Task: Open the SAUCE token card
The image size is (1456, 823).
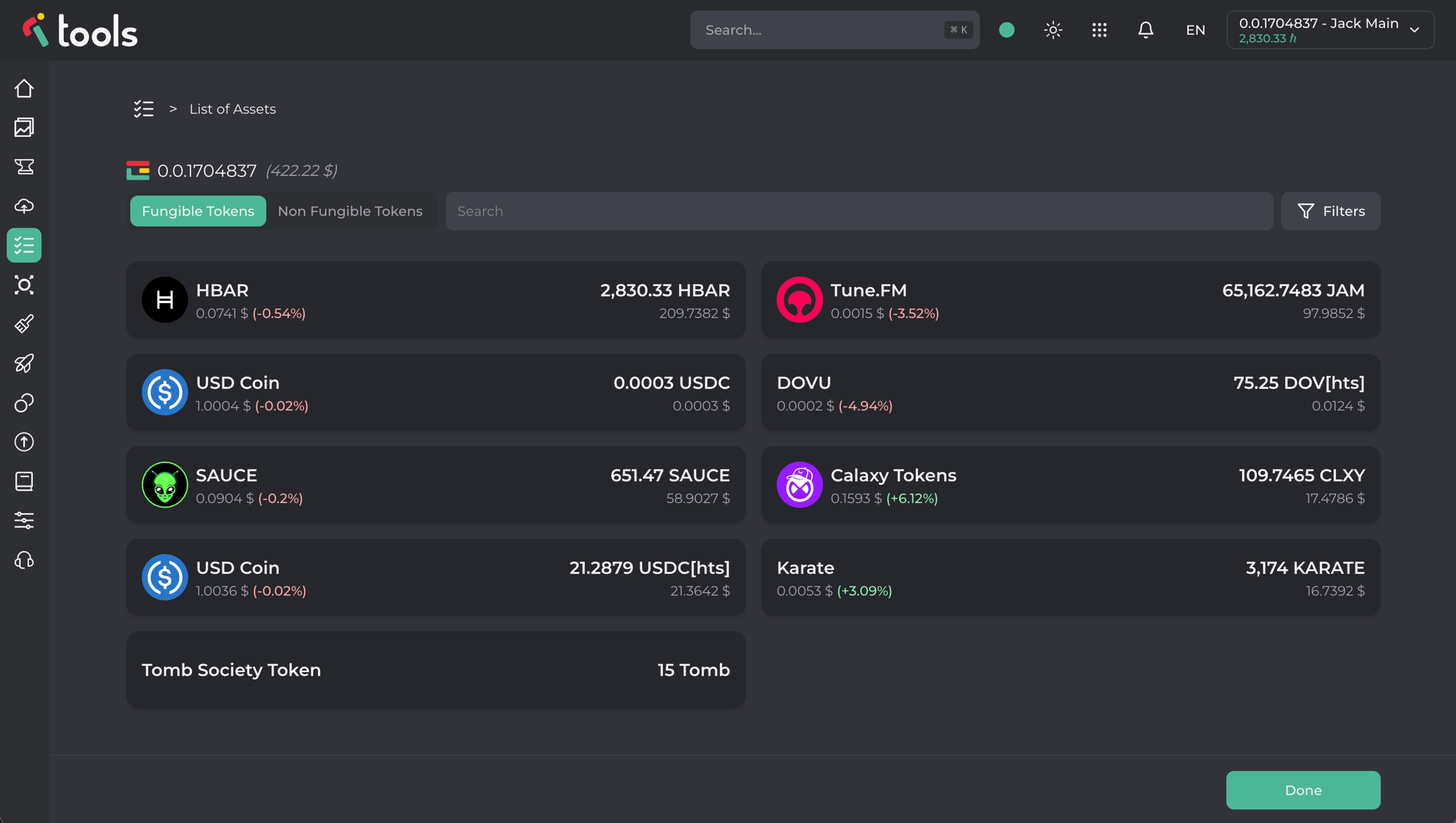Action: tap(435, 485)
